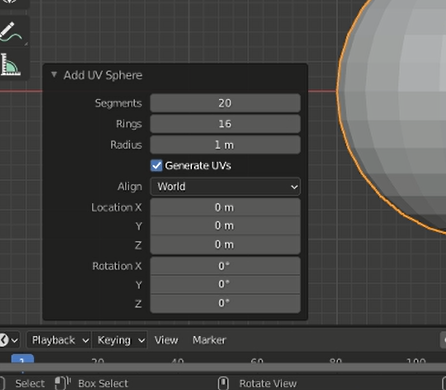Open the Align dropdown set to World
Viewport: 446px width, 390px height.
coord(225,186)
